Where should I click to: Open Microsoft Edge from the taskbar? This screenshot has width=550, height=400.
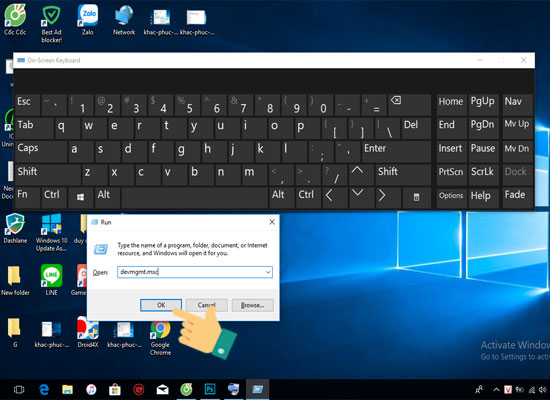pos(44,389)
